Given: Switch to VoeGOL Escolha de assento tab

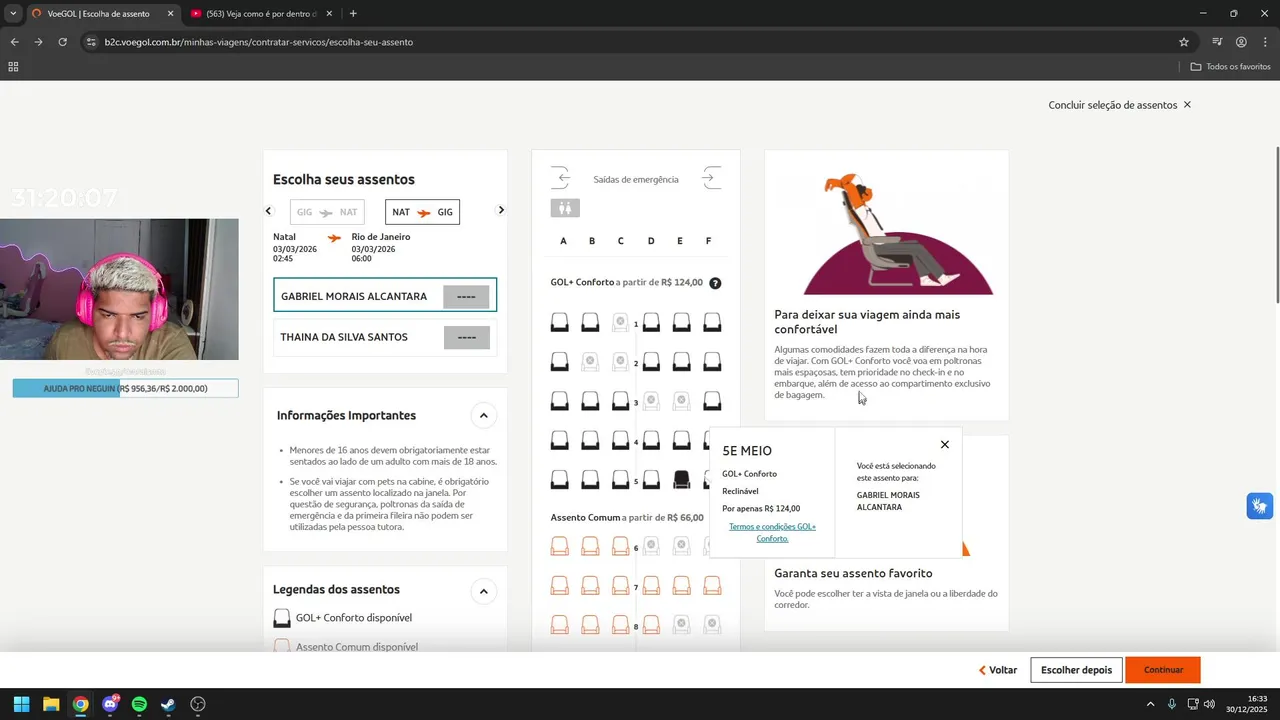Looking at the screenshot, I should pos(98,14).
